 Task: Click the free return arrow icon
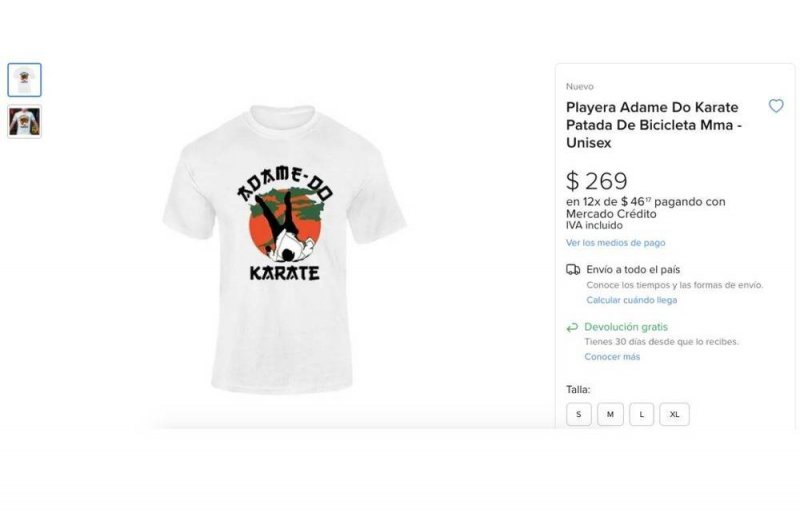[573, 327]
